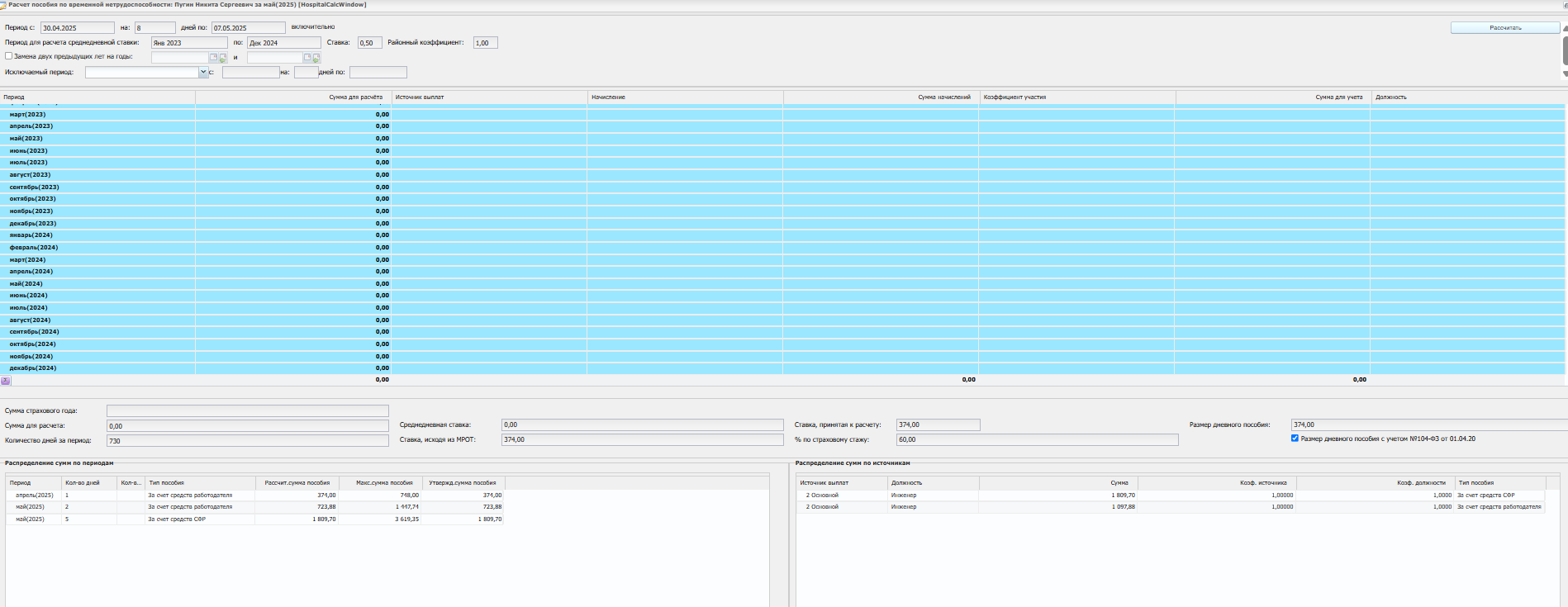Image resolution: width=1568 pixels, height=607 pixels.
Task: Click green-arrow calendar icon of first replacement year
Action: pos(222,58)
